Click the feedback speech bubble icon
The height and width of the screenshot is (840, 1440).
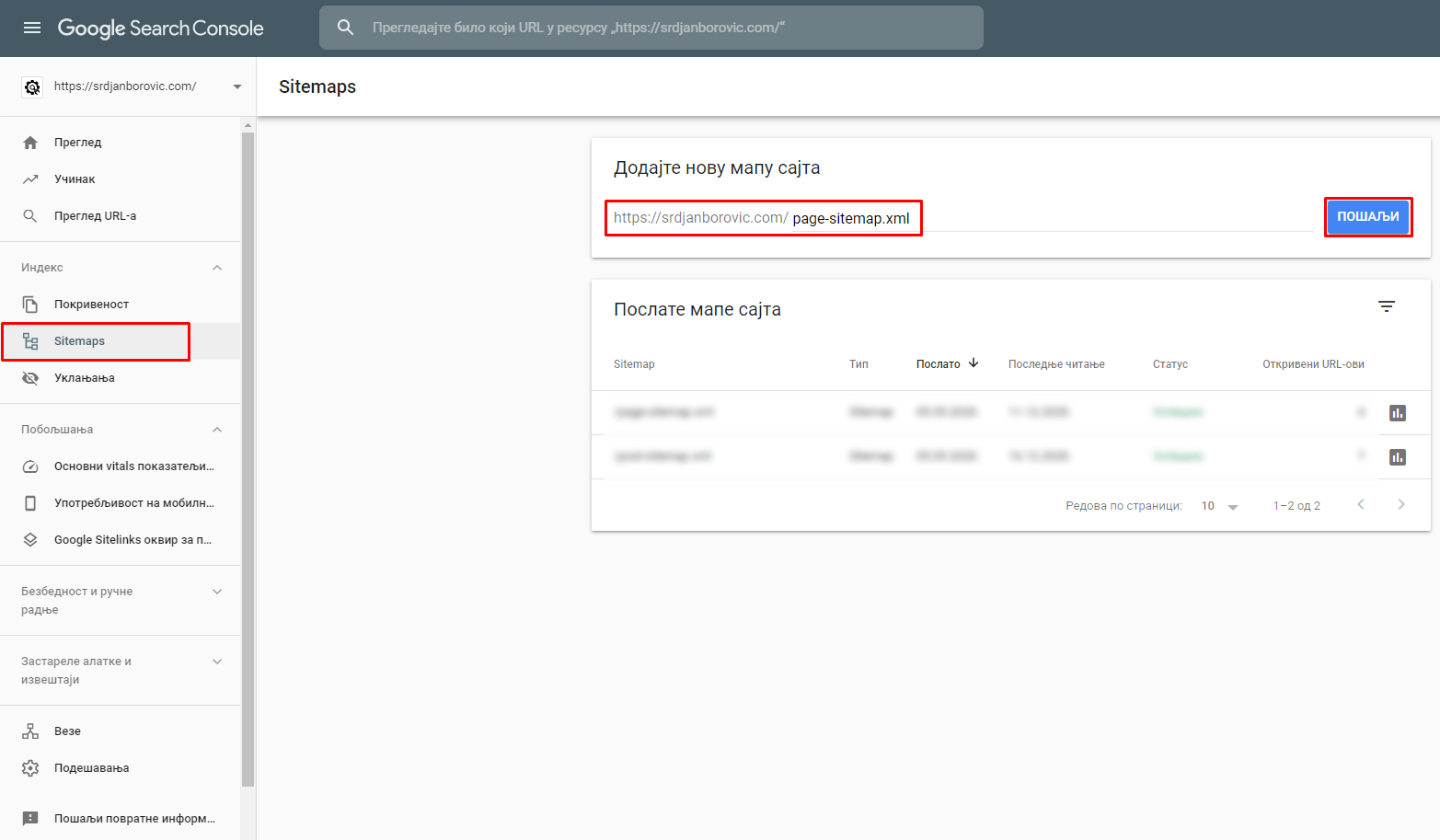click(x=30, y=819)
